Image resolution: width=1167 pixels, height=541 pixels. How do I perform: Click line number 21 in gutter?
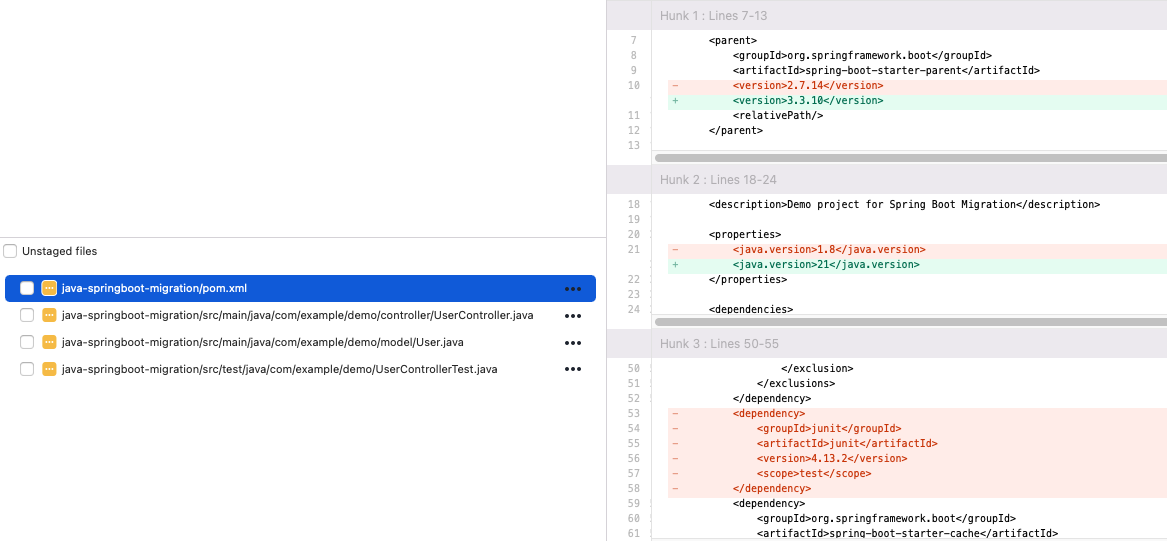[x=633, y=249]
